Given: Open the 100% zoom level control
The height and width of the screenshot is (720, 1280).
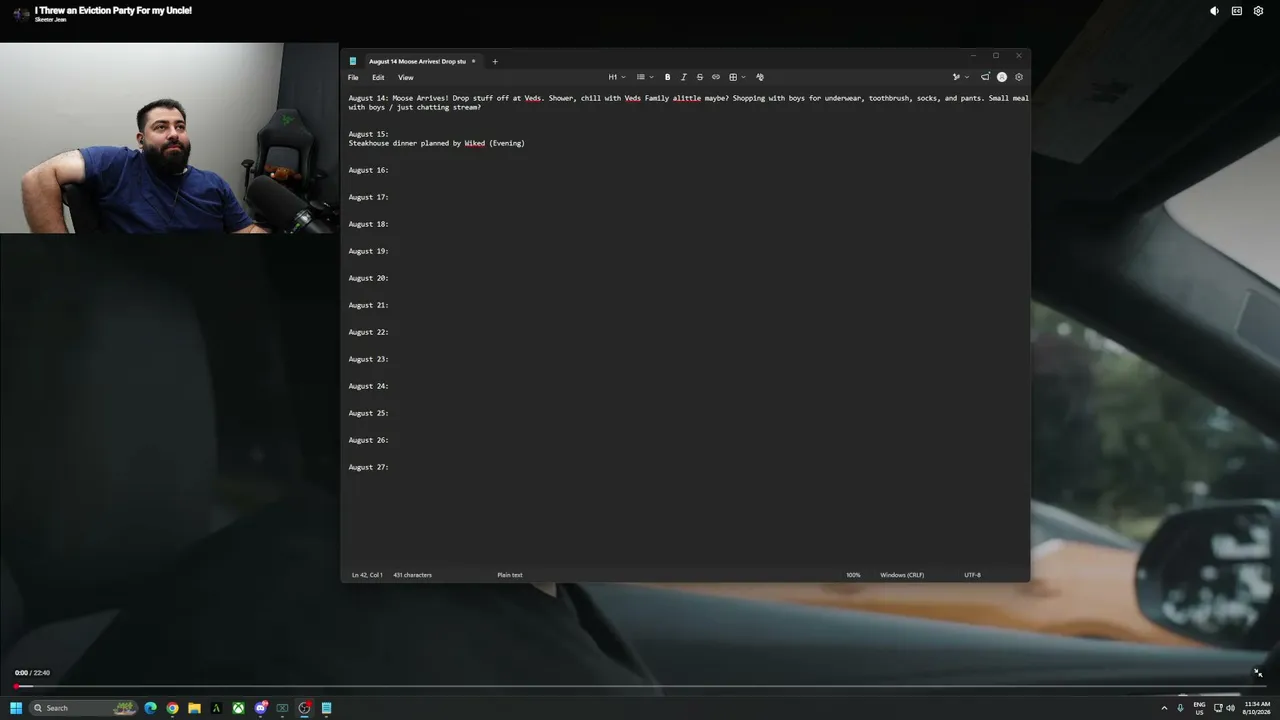Looking at the screenshot, I should point(853,575).
